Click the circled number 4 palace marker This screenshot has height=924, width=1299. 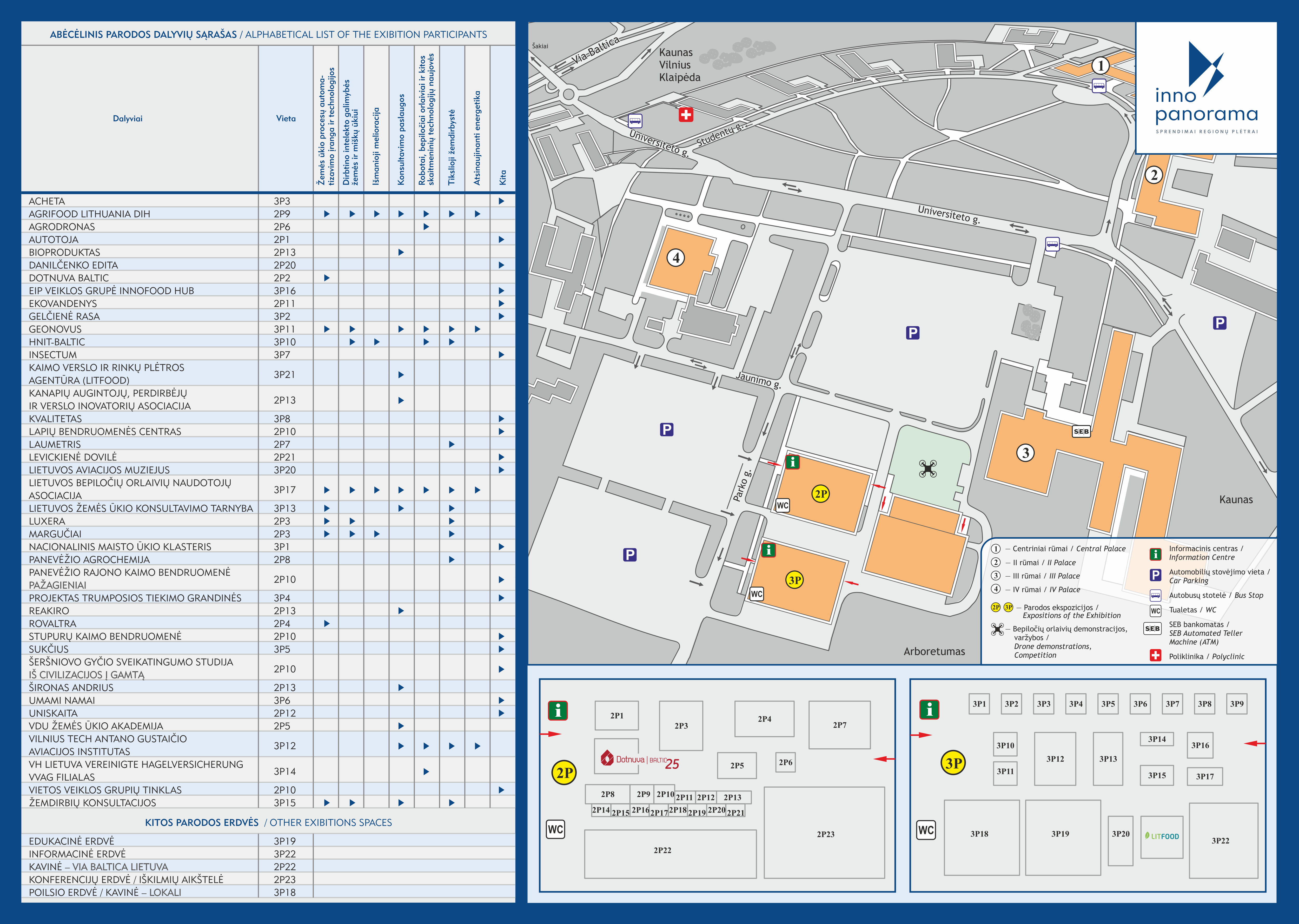tap(676, 258)
